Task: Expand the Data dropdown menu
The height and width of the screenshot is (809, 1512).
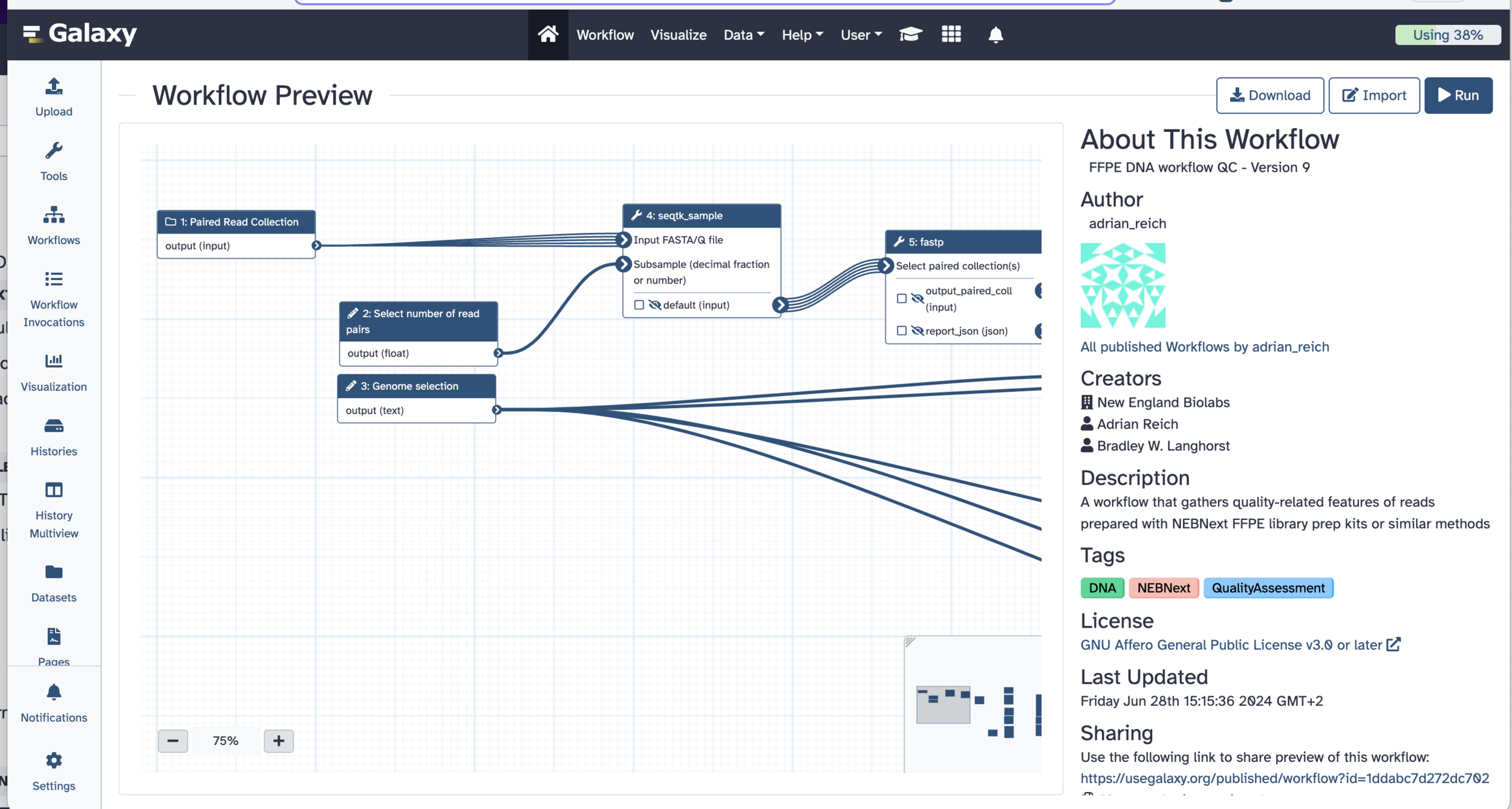Action: click(x=743, y=35)
